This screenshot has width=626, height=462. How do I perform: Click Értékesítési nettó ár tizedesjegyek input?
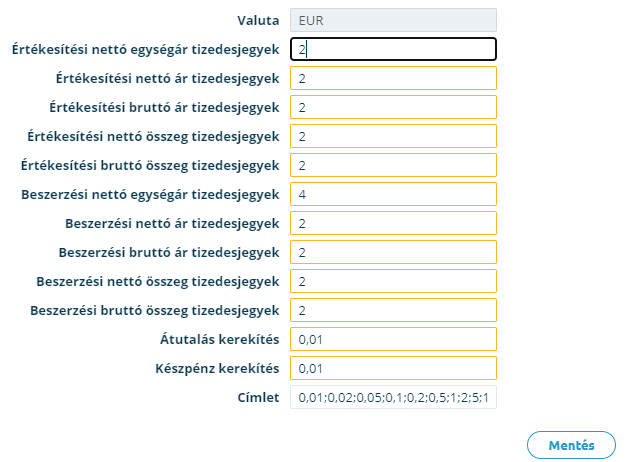coord(393,78)
